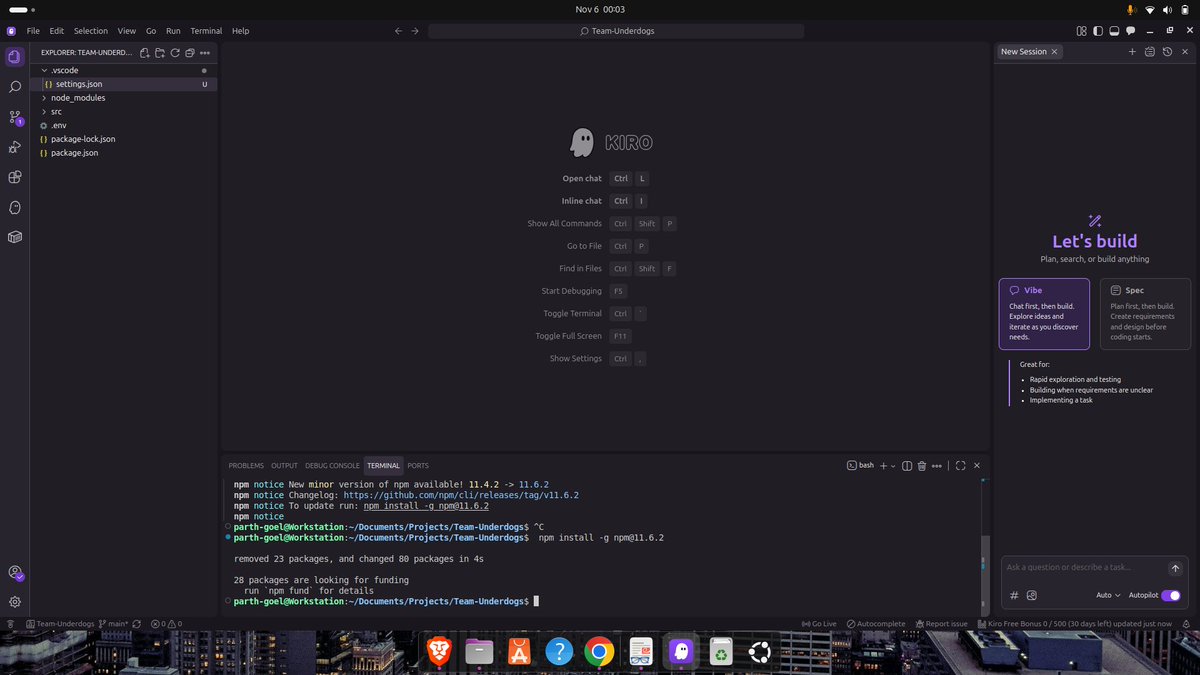This screenshot has height=675, width=1200.
Task: Refresh the Explorer with the refresh icon
Action: [175, 53]
